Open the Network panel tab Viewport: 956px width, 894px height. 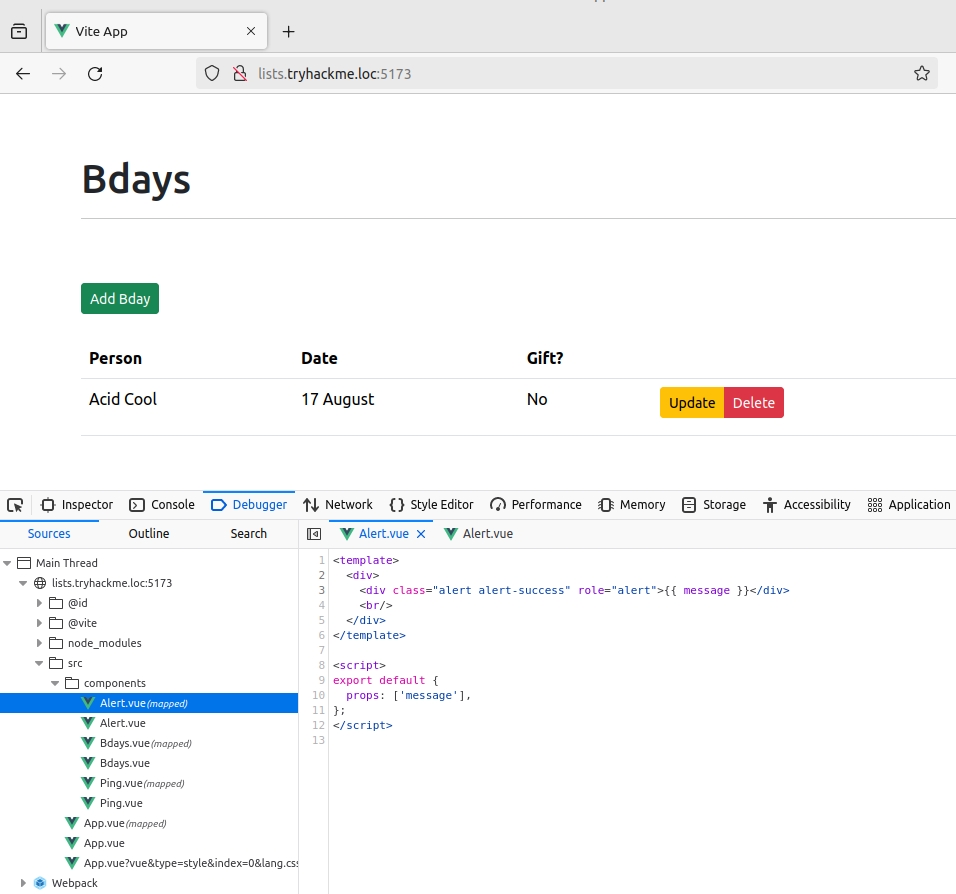click(x=338, y=505)
